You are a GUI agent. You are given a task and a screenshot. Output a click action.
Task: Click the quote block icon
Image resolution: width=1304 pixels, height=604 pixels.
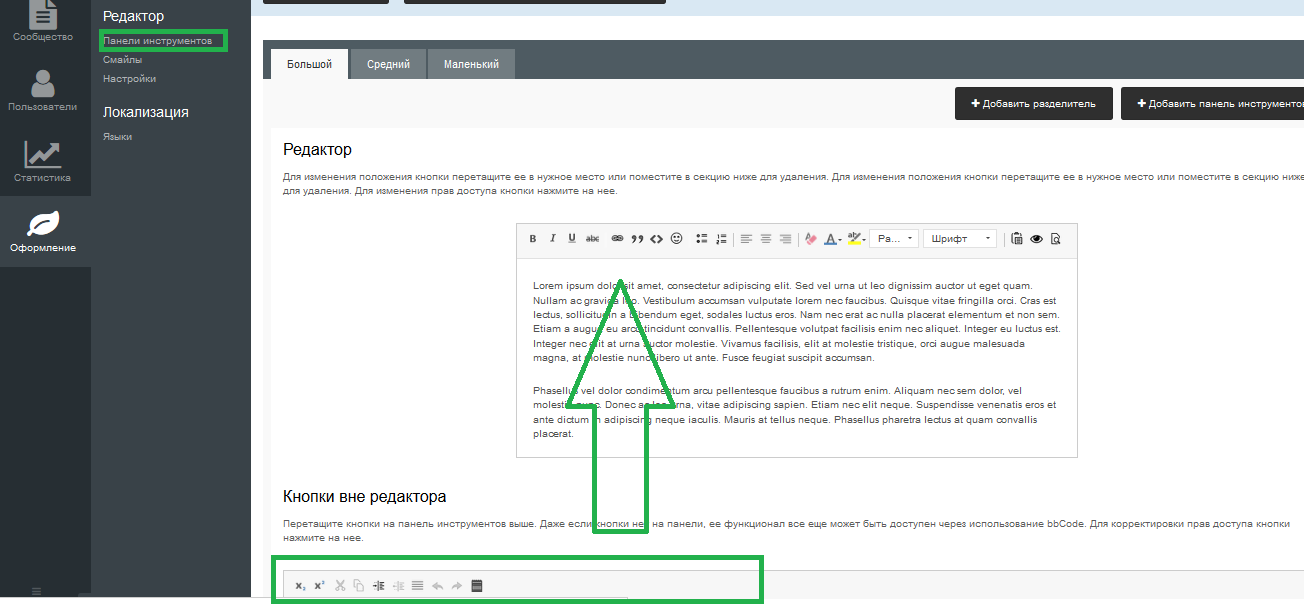click(x=637, y=239)
